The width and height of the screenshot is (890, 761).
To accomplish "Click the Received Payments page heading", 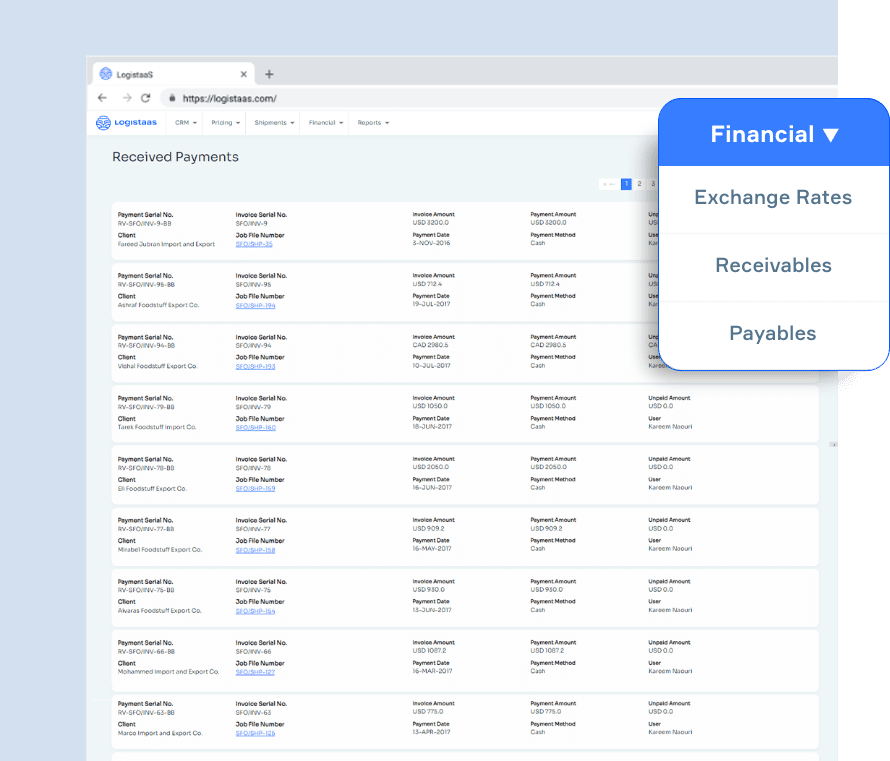I will coord(175,157).
